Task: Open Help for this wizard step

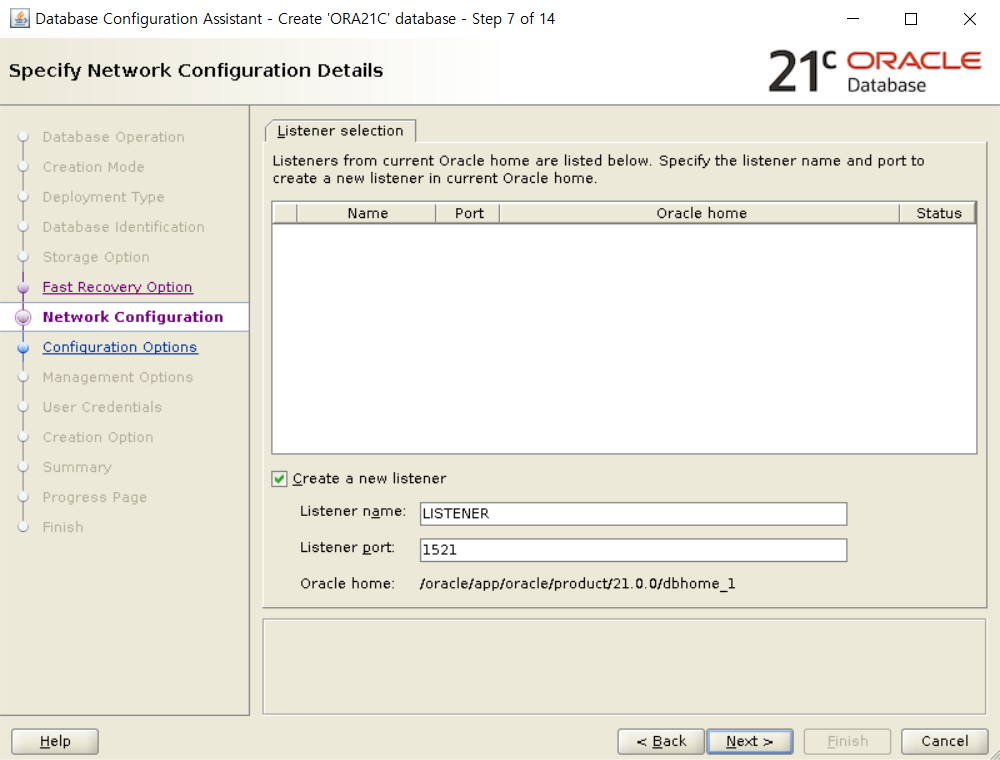Action: coord(55,742)
